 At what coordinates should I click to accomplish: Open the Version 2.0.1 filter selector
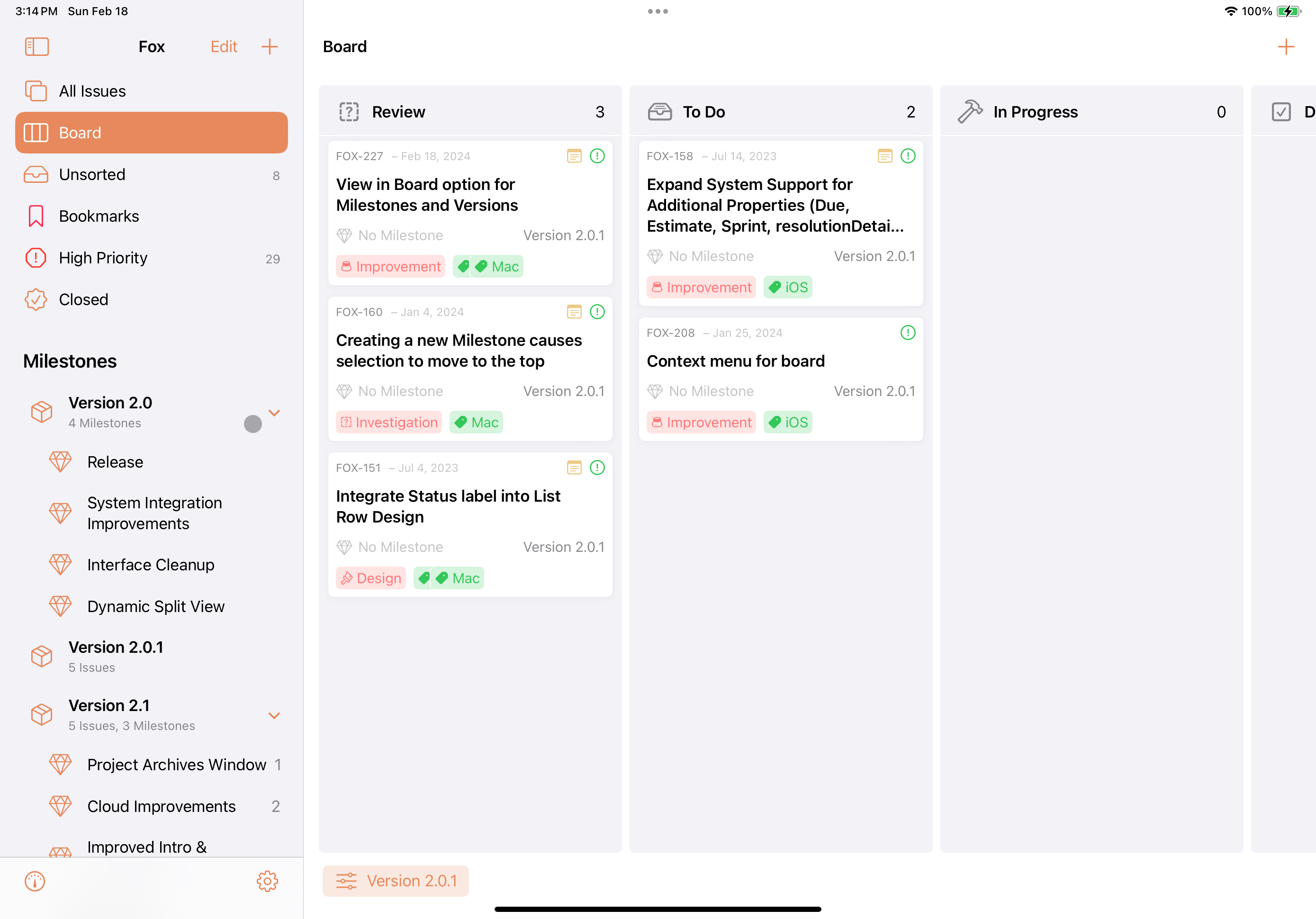pos(396,881)
